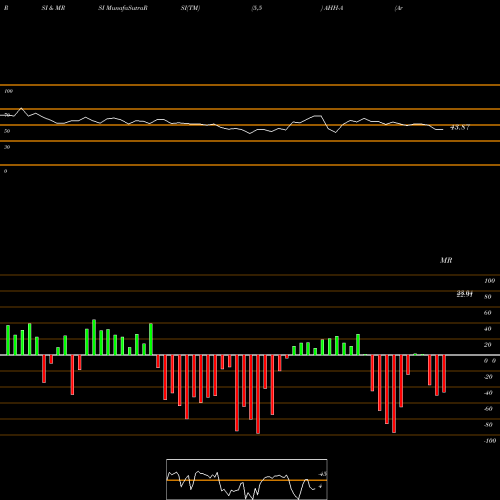Click the 'AHH-A' ticker header text
Image resolution: width=500 pixels, height=500 pixels.
(x=333, y=8)
